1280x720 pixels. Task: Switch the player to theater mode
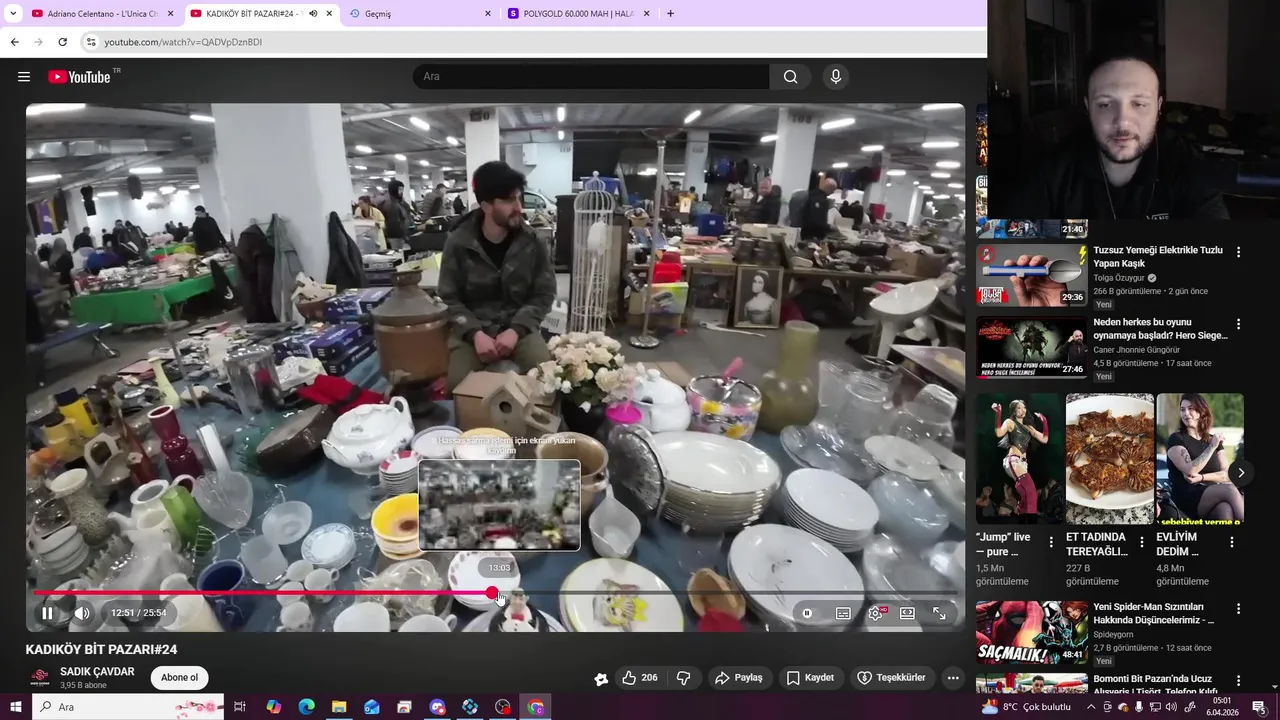point(907,613)
